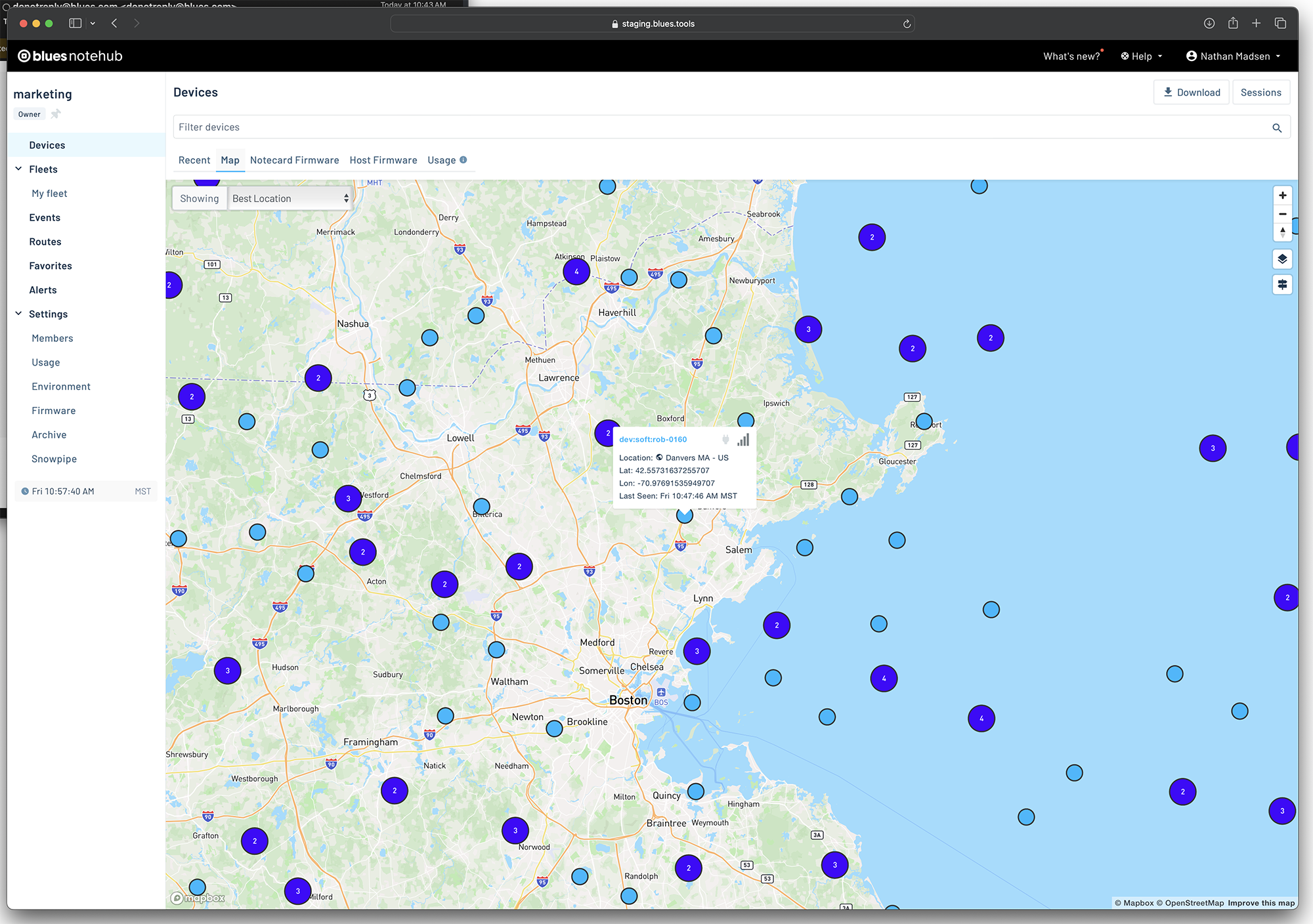Viewport: 1313px width, 924px height.
Task: Toggle the Safari sidebar button
Action: pyautogui.click(x=75, y=24)
